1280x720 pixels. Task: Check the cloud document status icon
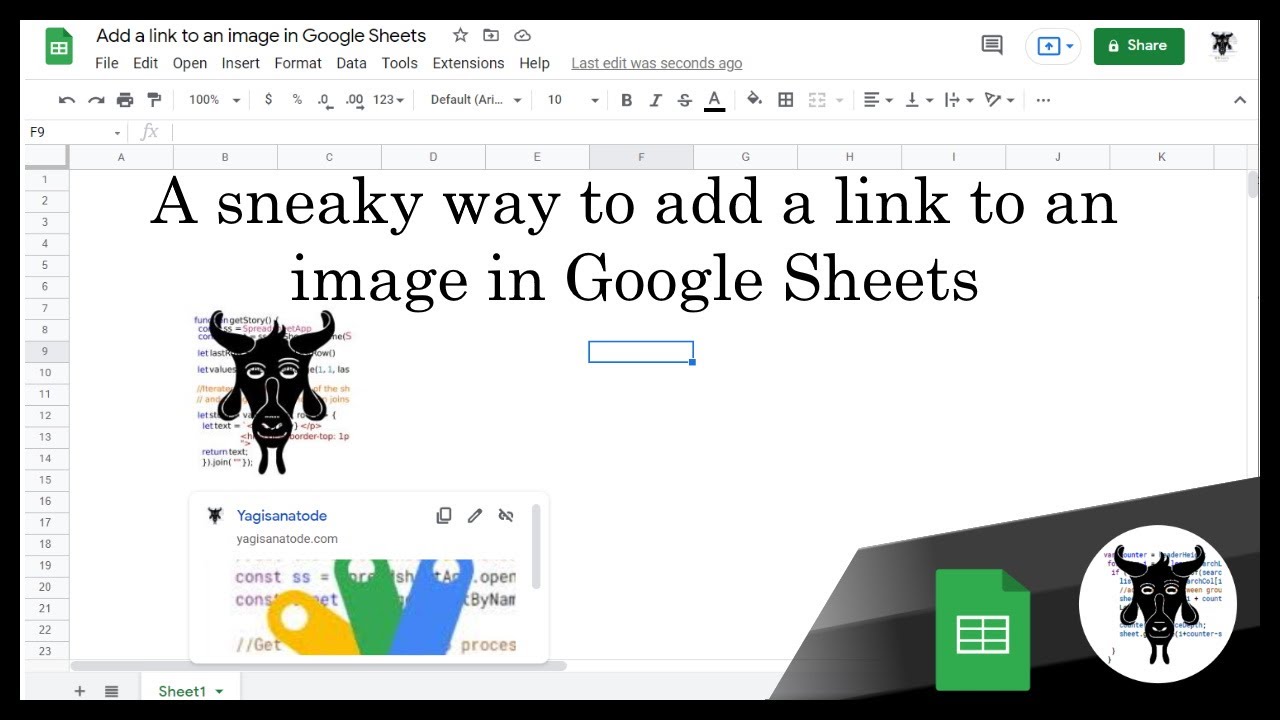click(x=522, y=35)
